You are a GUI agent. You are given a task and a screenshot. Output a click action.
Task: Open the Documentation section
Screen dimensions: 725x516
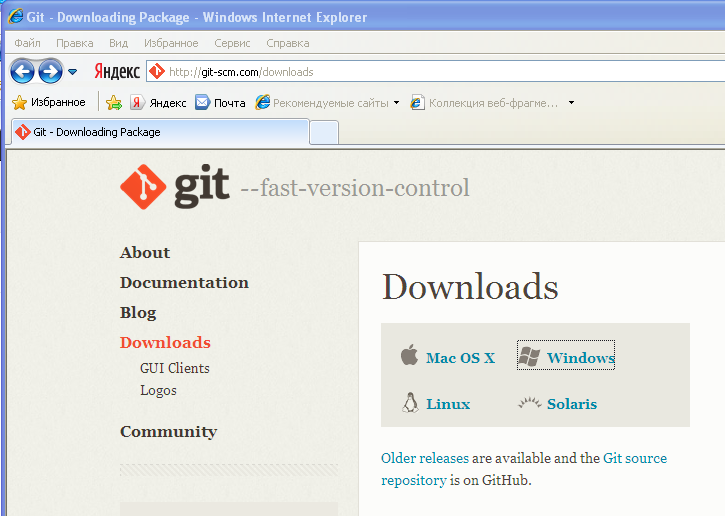pos(184,283)
